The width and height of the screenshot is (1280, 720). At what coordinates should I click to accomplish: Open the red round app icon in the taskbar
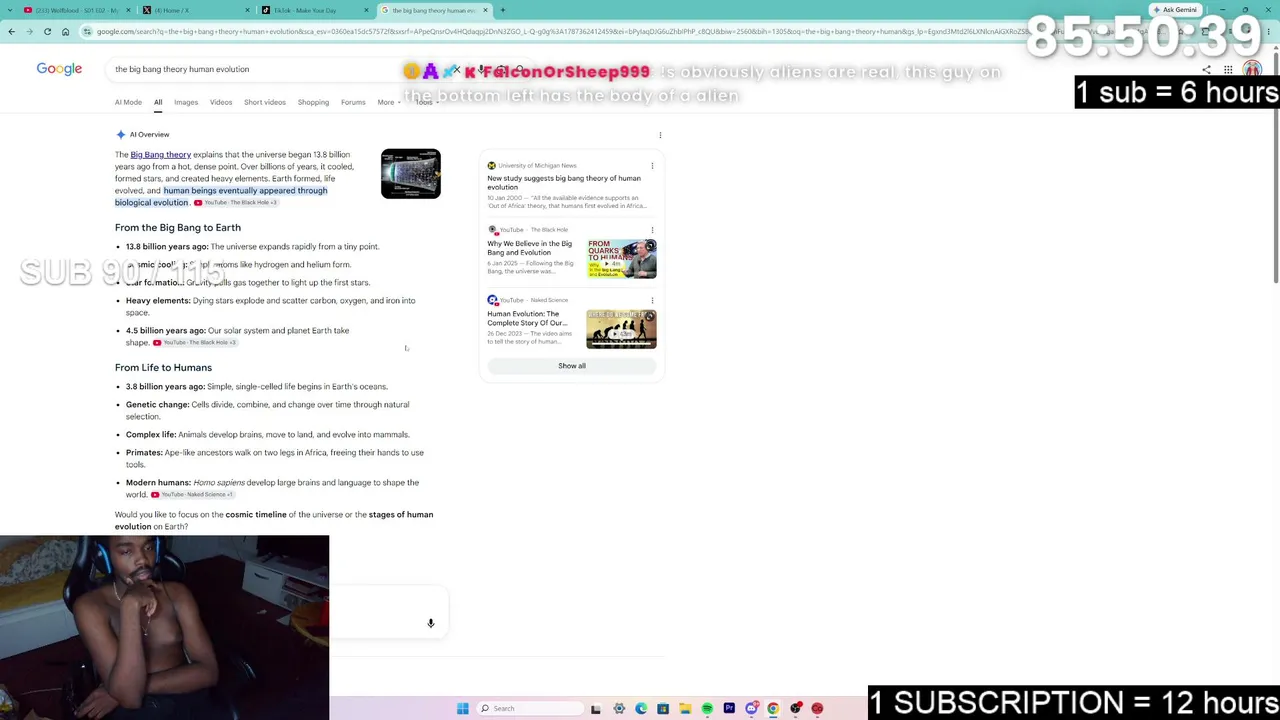pyautogui.click(x=817, y=709)
